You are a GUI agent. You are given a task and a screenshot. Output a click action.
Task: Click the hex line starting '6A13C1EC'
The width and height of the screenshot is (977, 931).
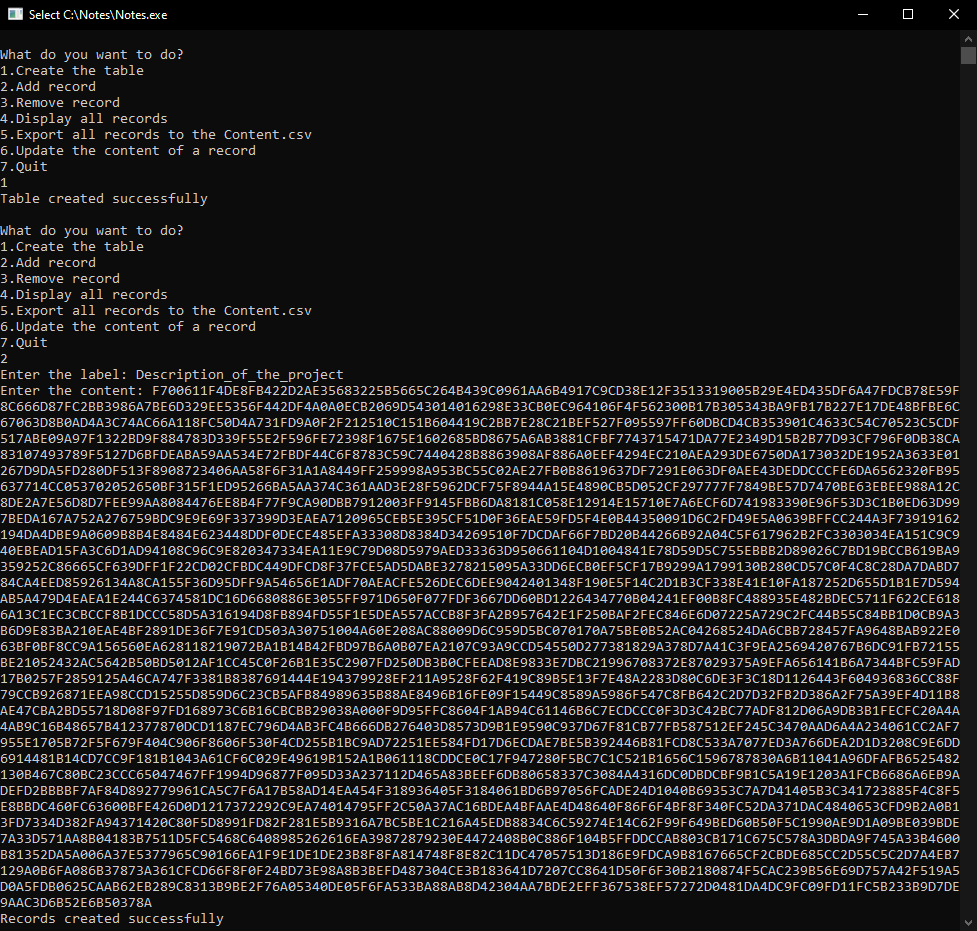point(480,614)
